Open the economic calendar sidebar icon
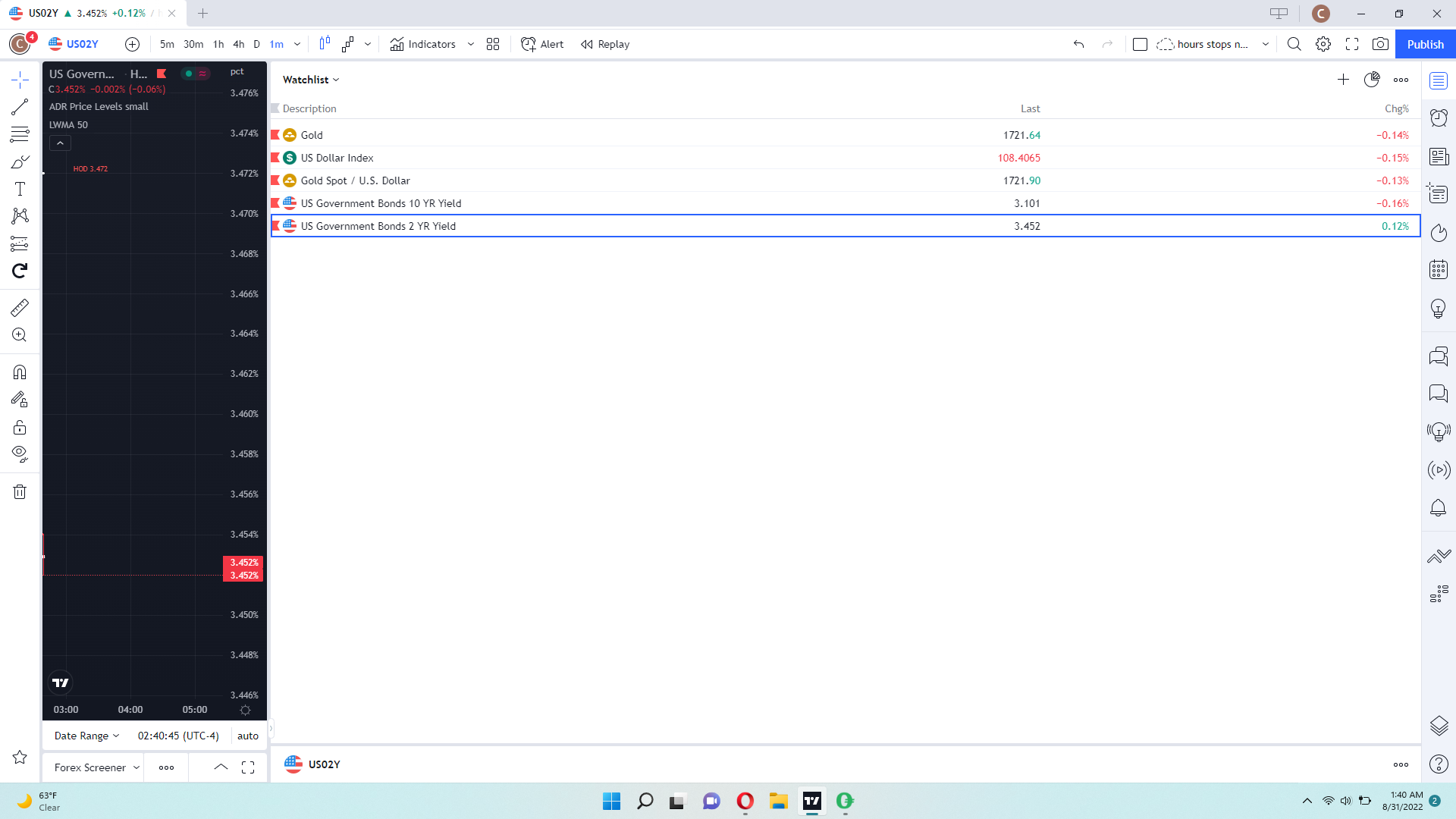 pyautogui.click(x=1439, y=270)
